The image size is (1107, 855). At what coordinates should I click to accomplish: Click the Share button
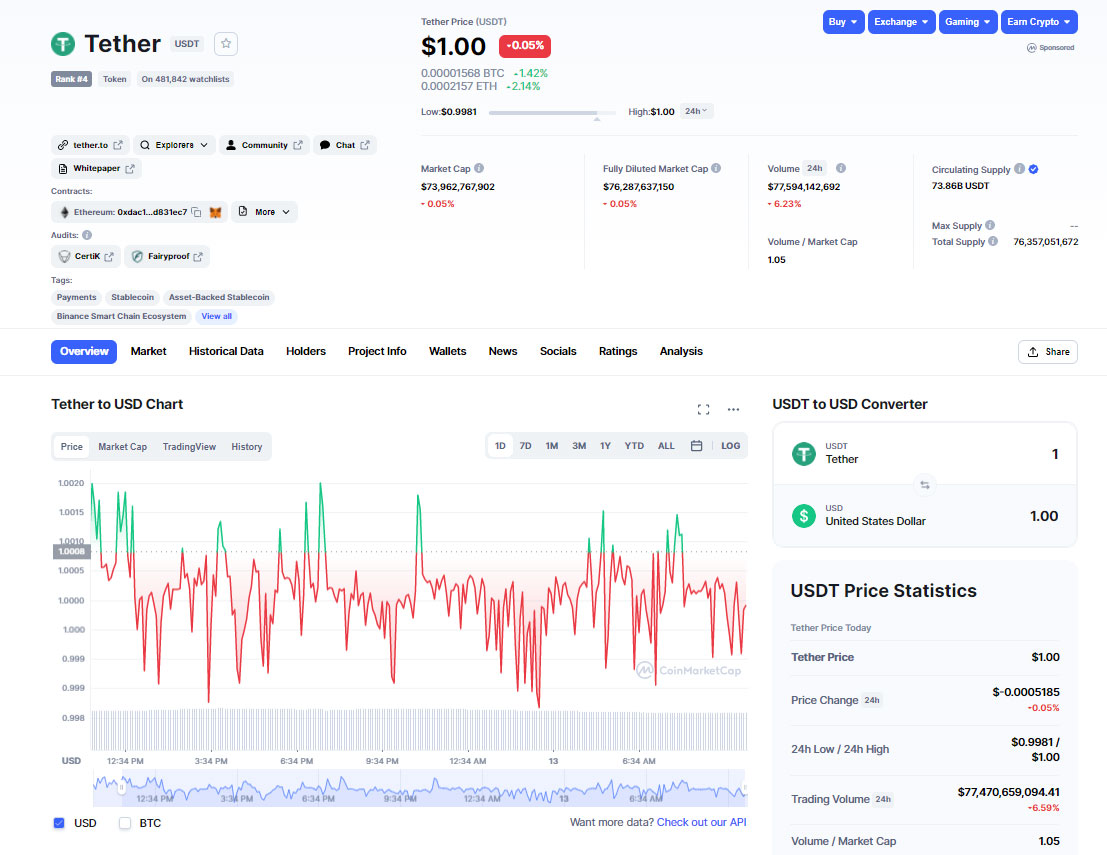1048,352
